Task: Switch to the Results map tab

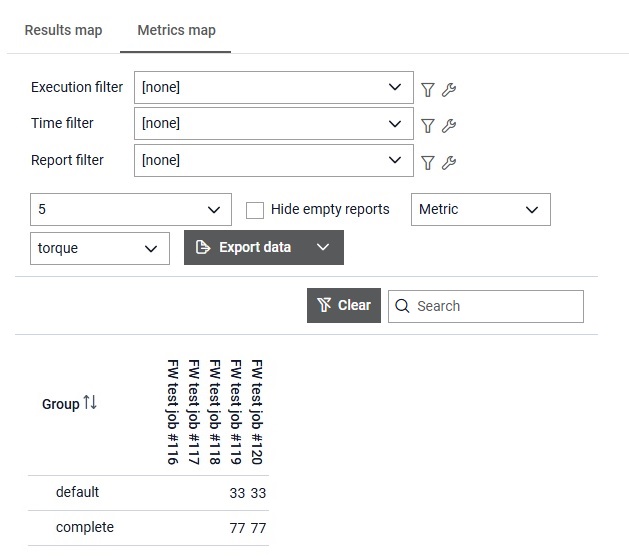Action: pos(63,30)
